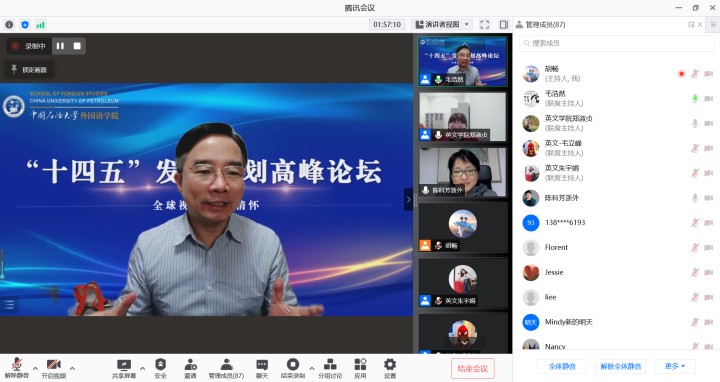720x382 pixels.
Task: Open the 更多 dropdown in member panel
Action: coord(675,366)
